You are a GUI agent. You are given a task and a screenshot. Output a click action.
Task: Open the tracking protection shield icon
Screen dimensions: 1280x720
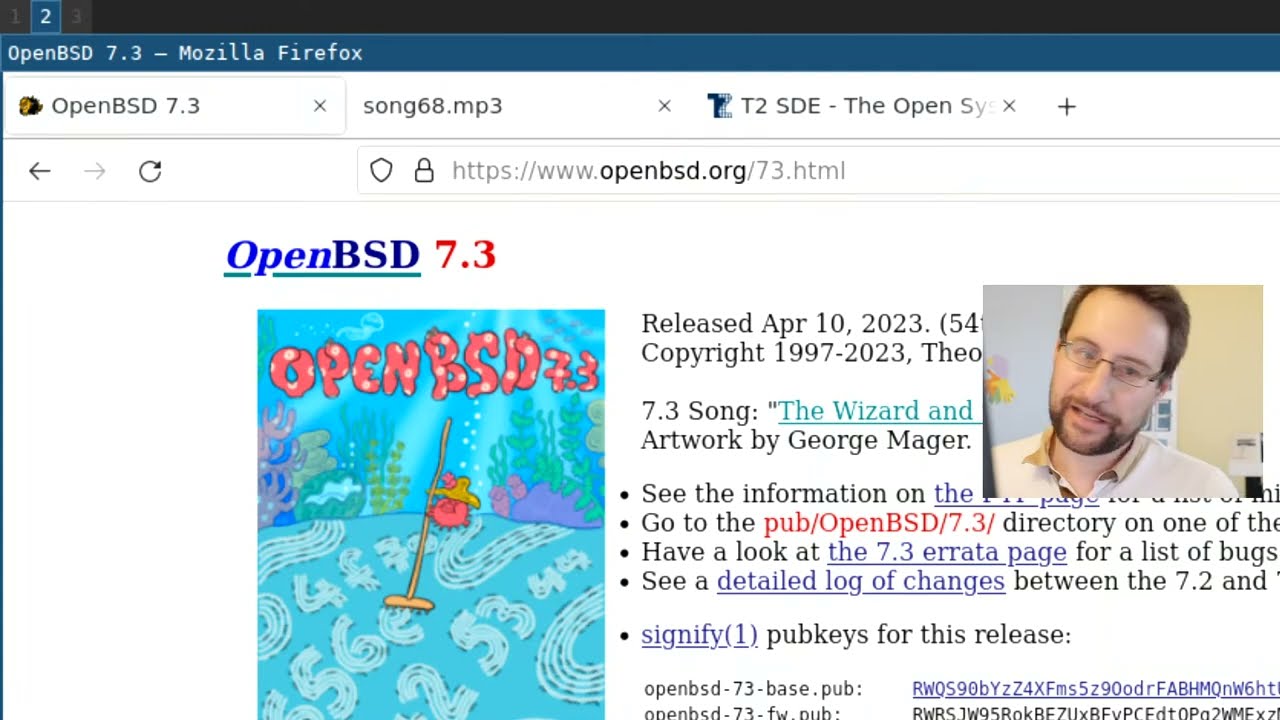(381, 171)
